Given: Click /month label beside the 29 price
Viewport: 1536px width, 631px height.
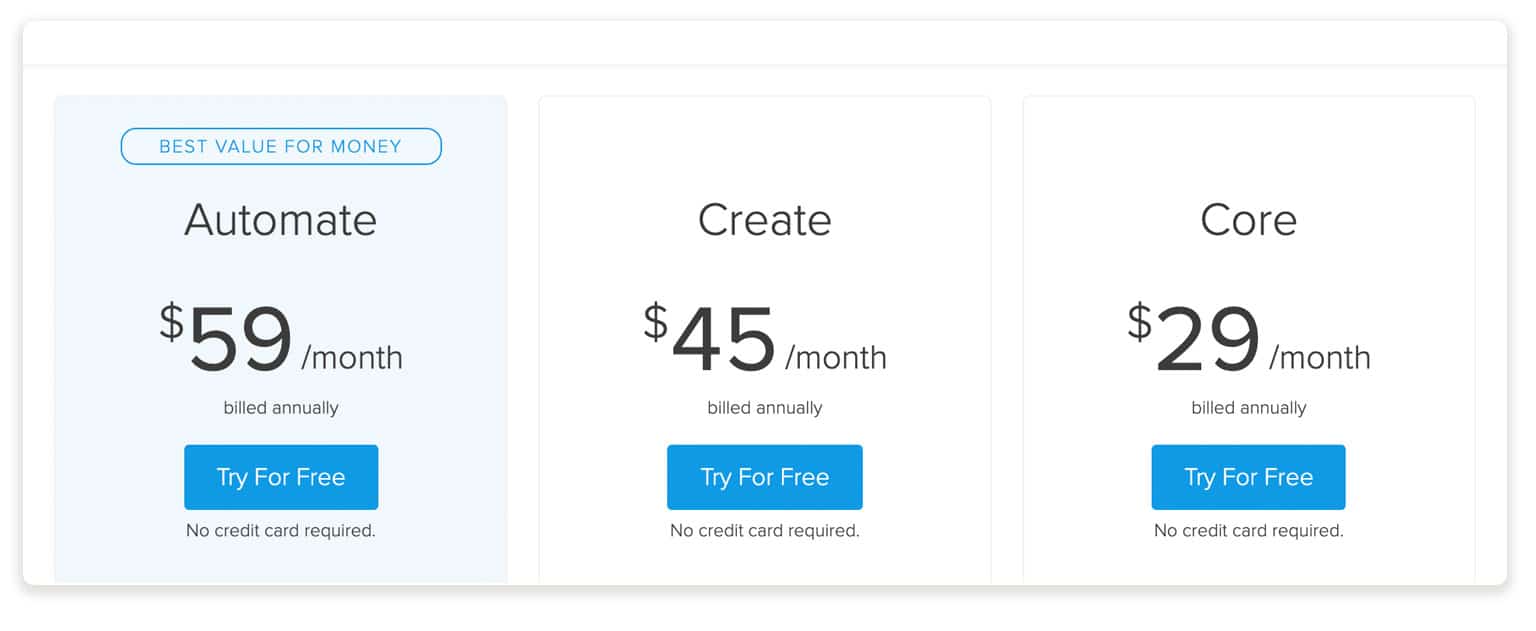Looking at the screenshot, I should (x=1320, y=358).
